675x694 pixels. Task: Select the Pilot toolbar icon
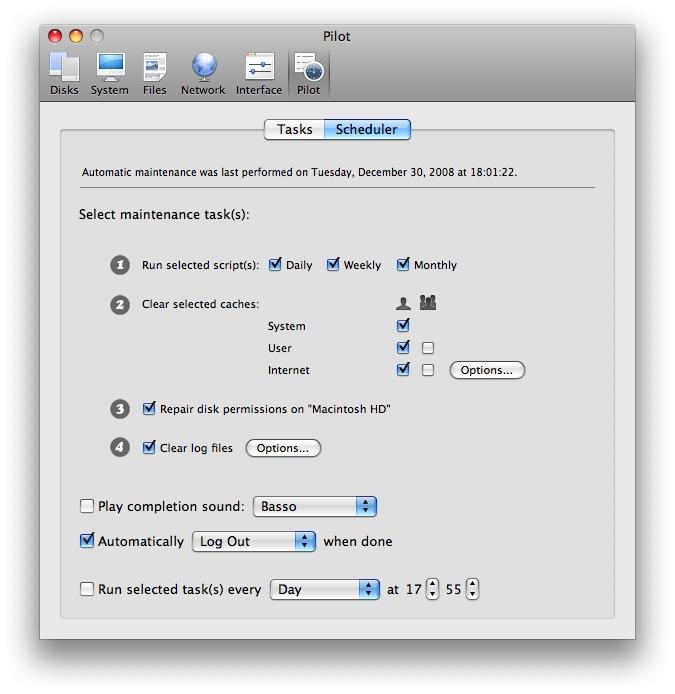click(x=308, y=74)
